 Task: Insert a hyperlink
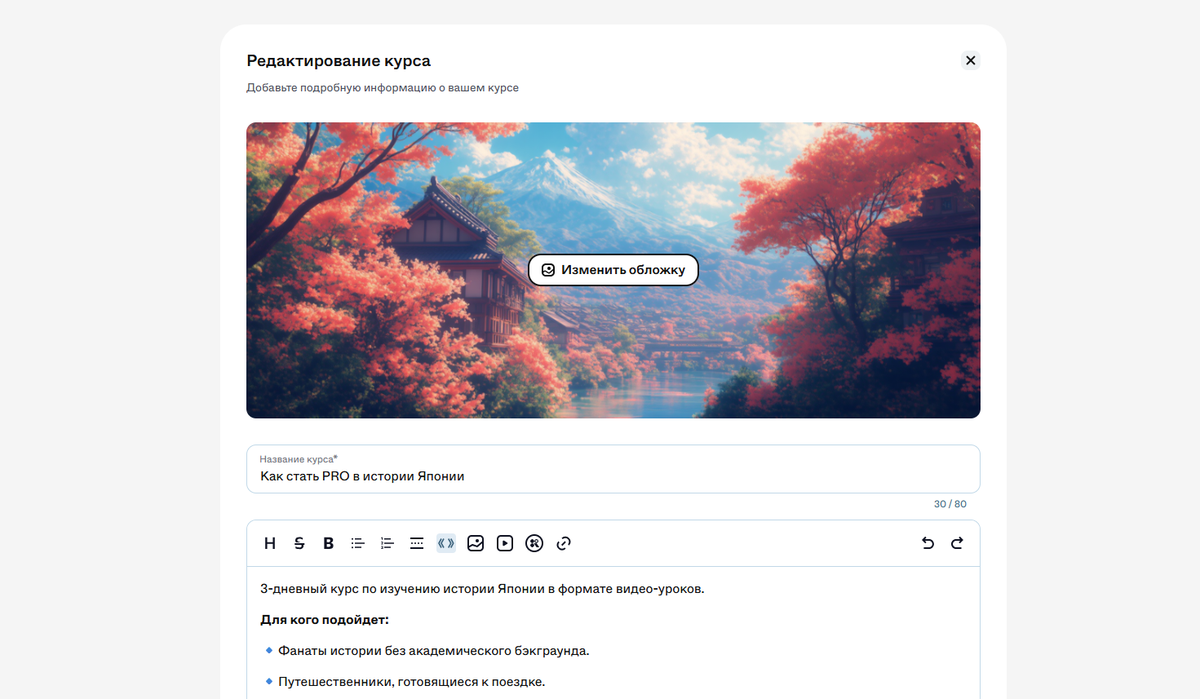[564, 544]
